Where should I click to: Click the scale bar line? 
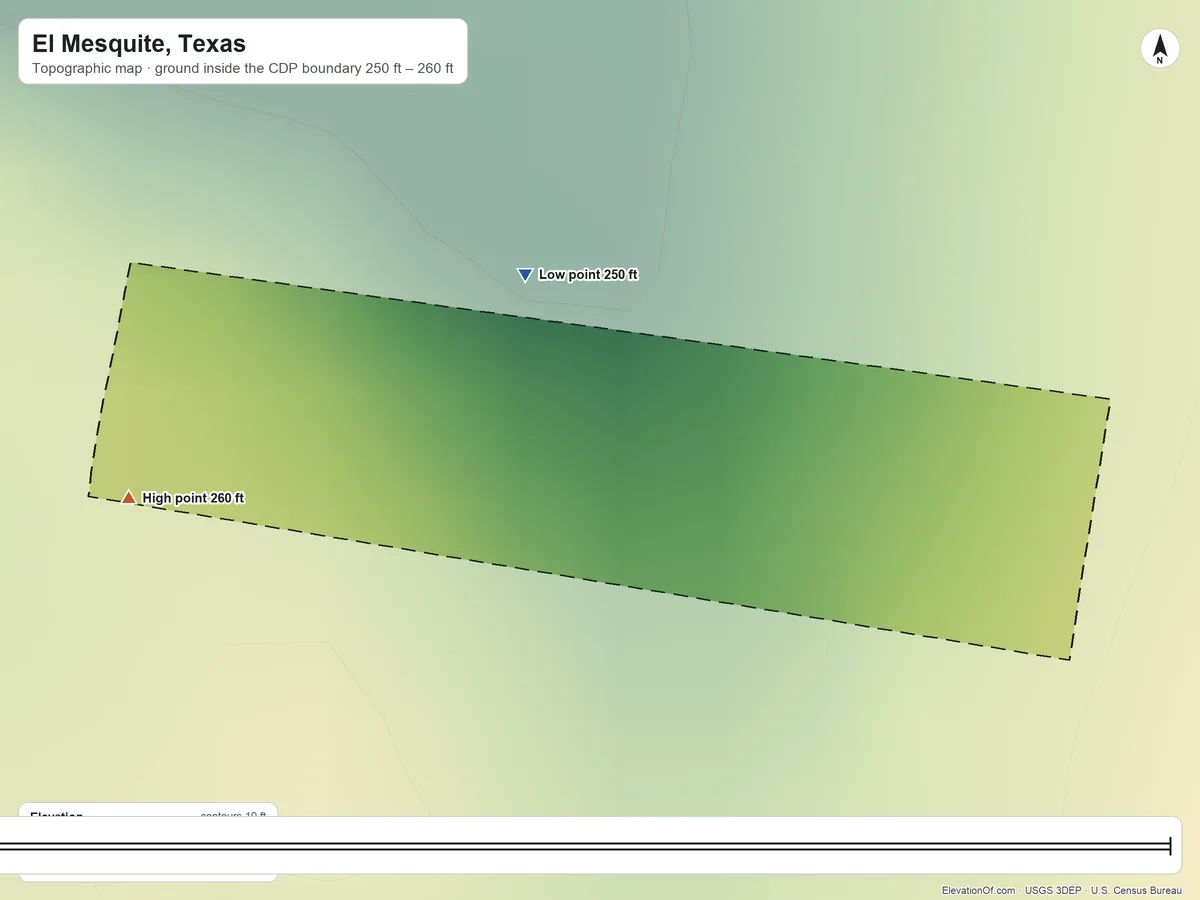click(585, 847)
